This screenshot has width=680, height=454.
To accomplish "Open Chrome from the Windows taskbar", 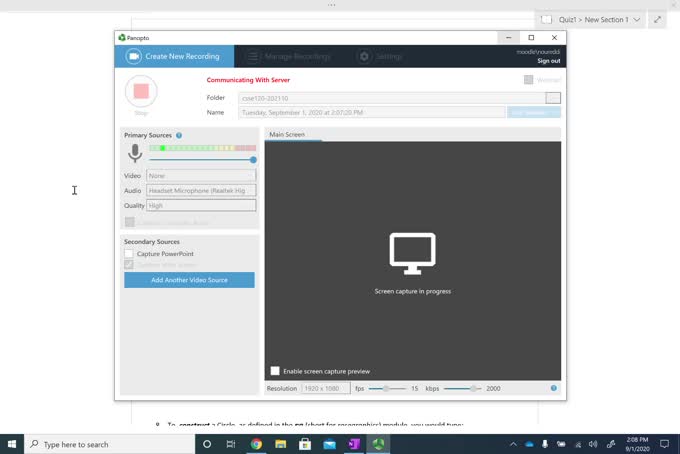I will click(256, 444).
